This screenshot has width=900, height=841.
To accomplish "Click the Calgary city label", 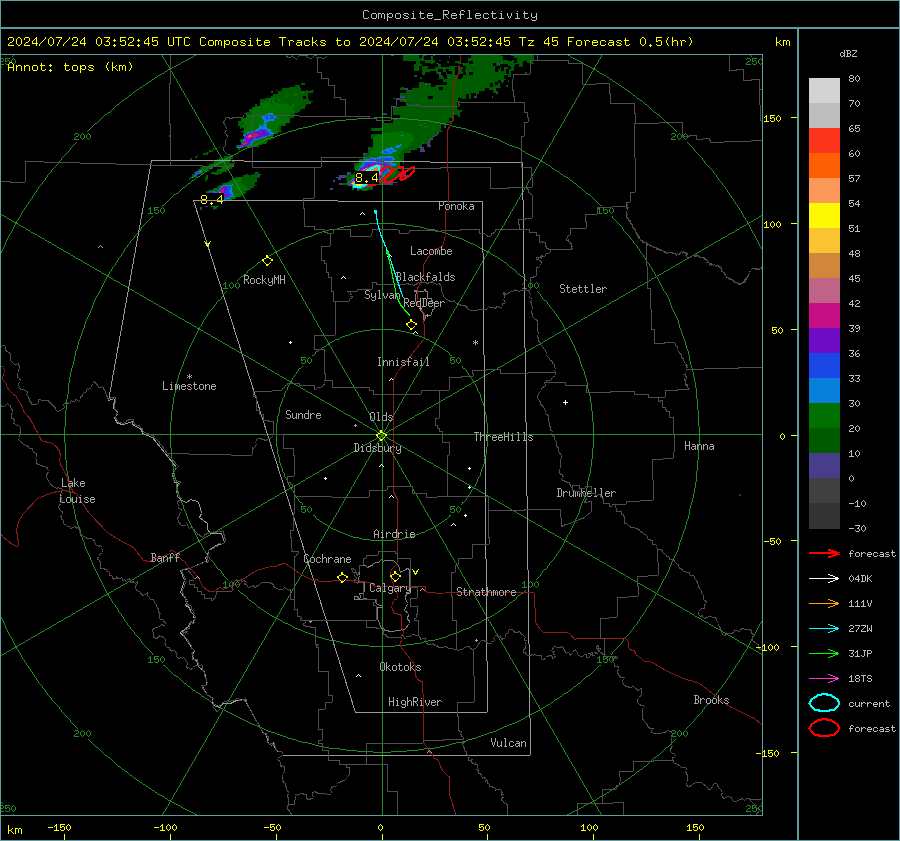I will [390, 588].
